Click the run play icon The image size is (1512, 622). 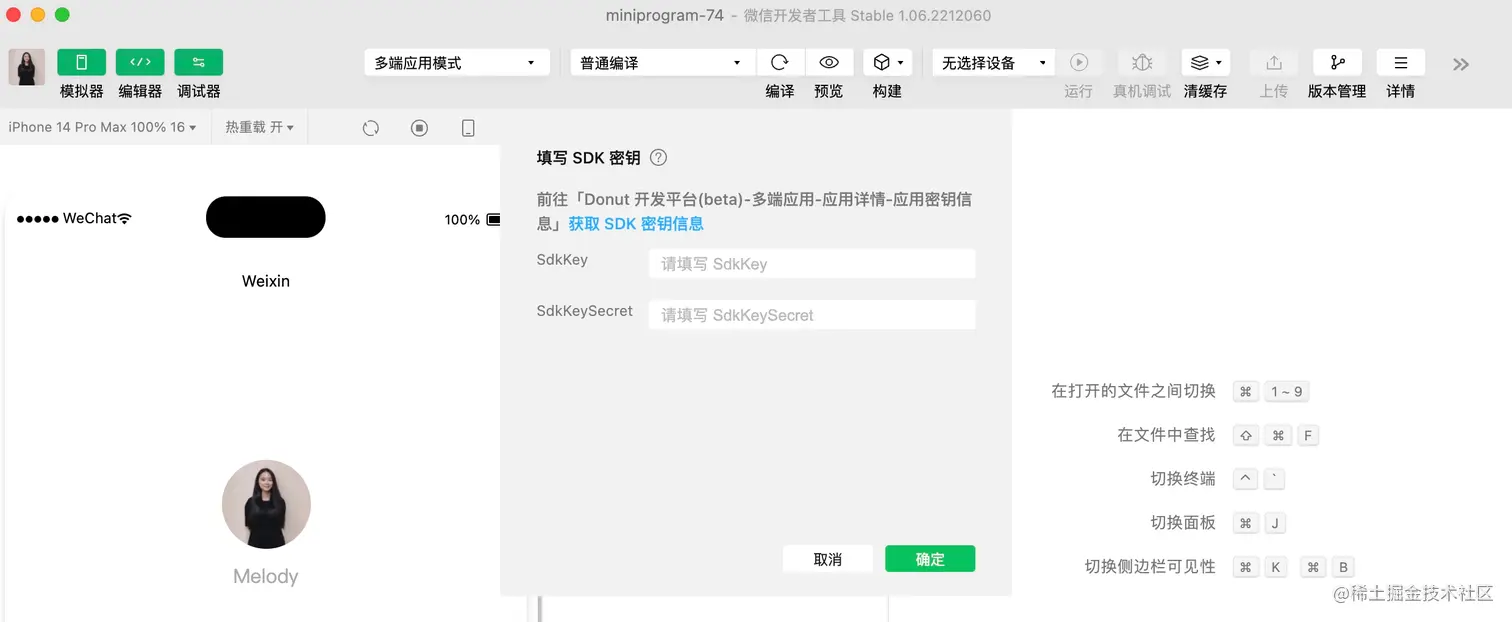pos(1079,62)
